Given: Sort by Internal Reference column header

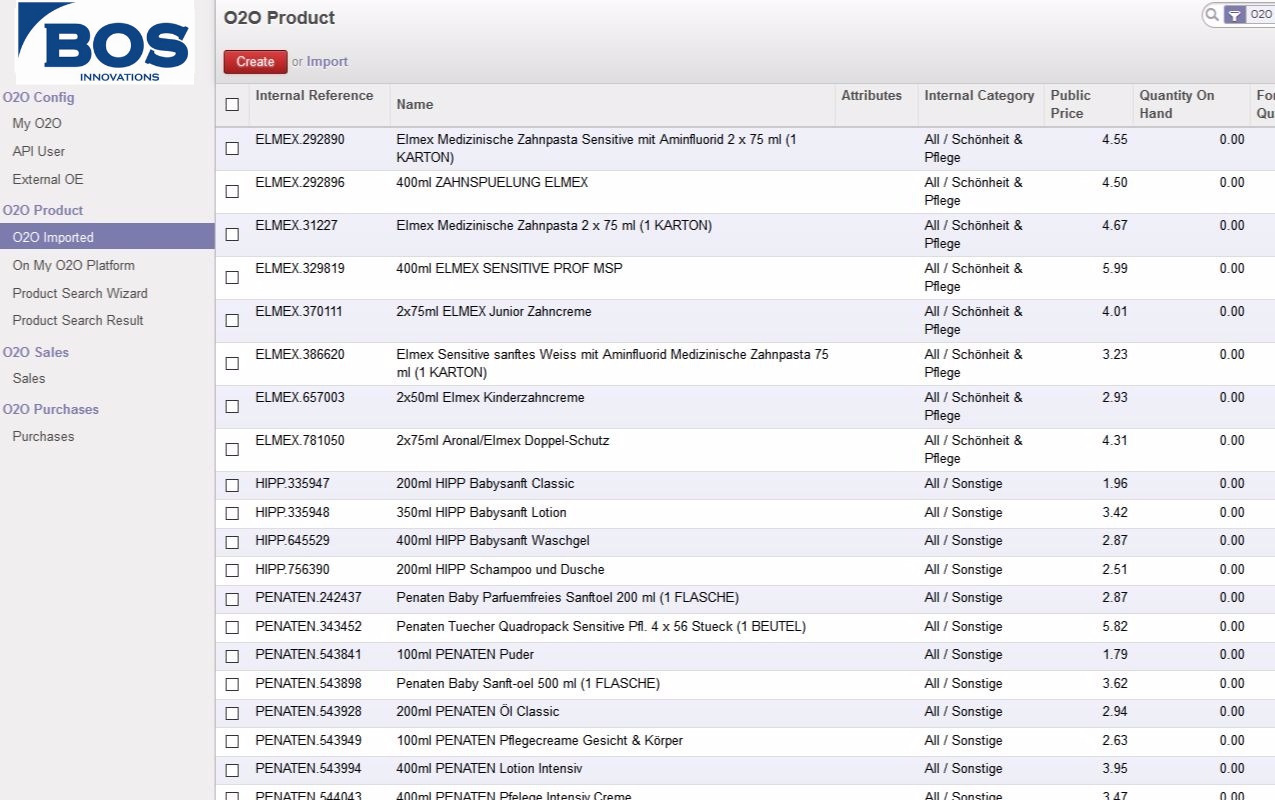Looking at the screenshot, I should [x=313, y=96].
